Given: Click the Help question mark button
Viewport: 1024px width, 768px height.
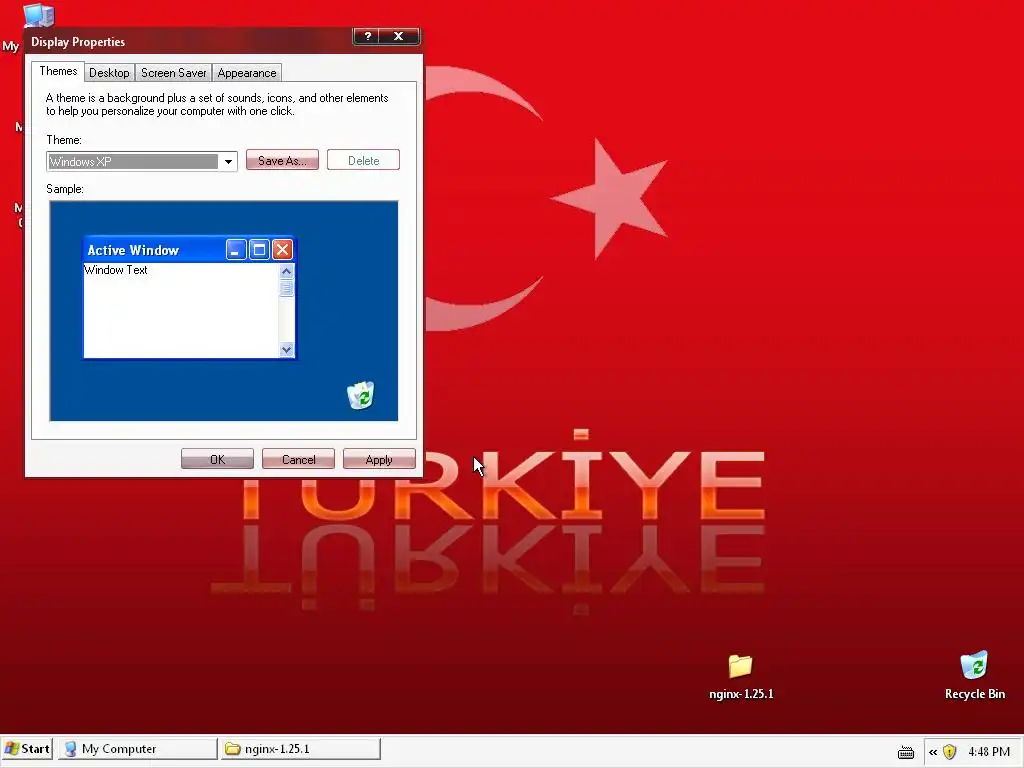Looking at the screenshot, I should pos(368,36).
